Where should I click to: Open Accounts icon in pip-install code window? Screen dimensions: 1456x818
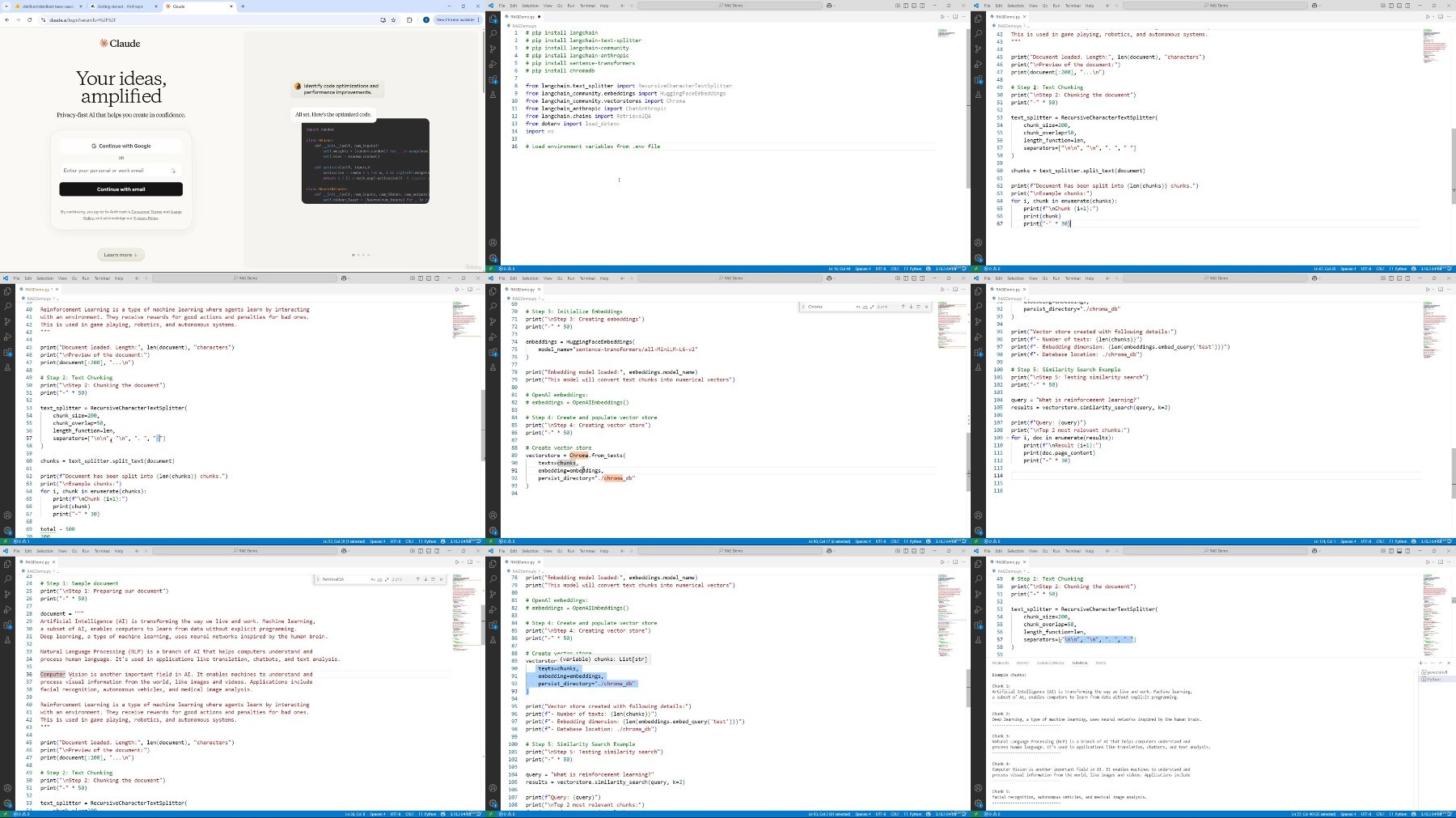(x=493, y=242)
